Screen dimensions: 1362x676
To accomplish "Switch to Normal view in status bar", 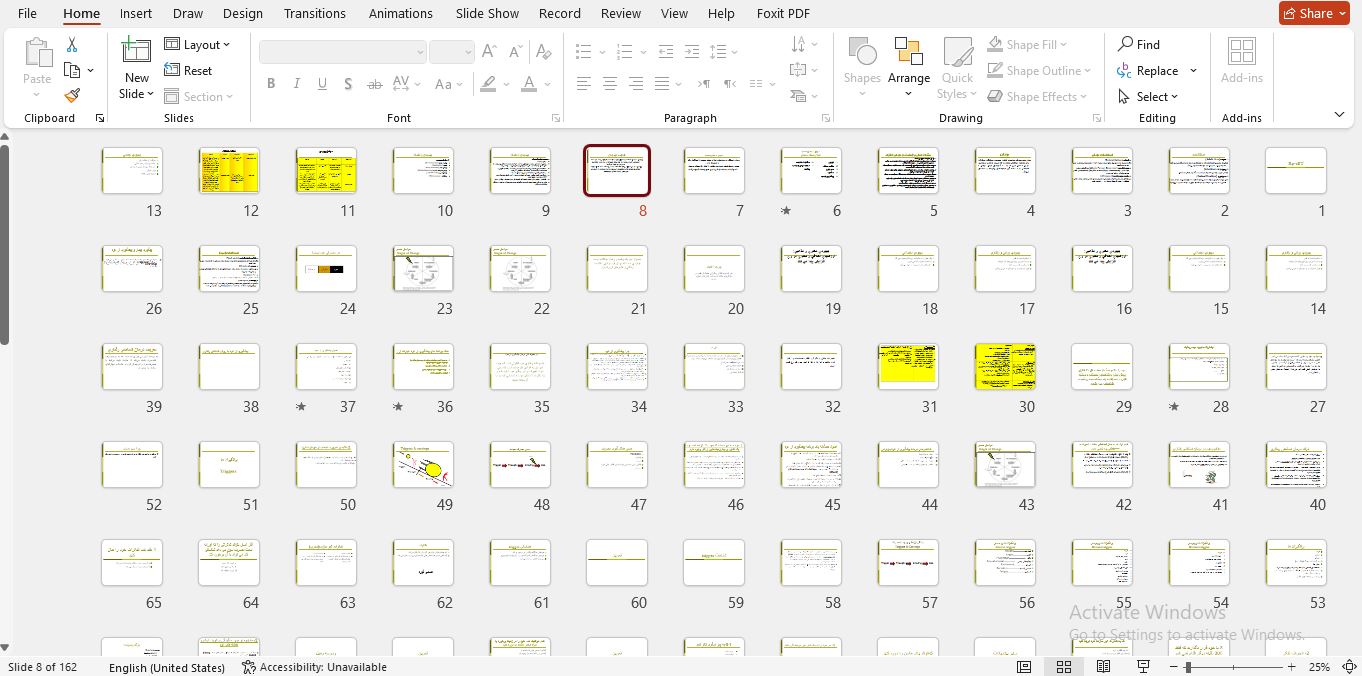I will [x=1024, y=667].
